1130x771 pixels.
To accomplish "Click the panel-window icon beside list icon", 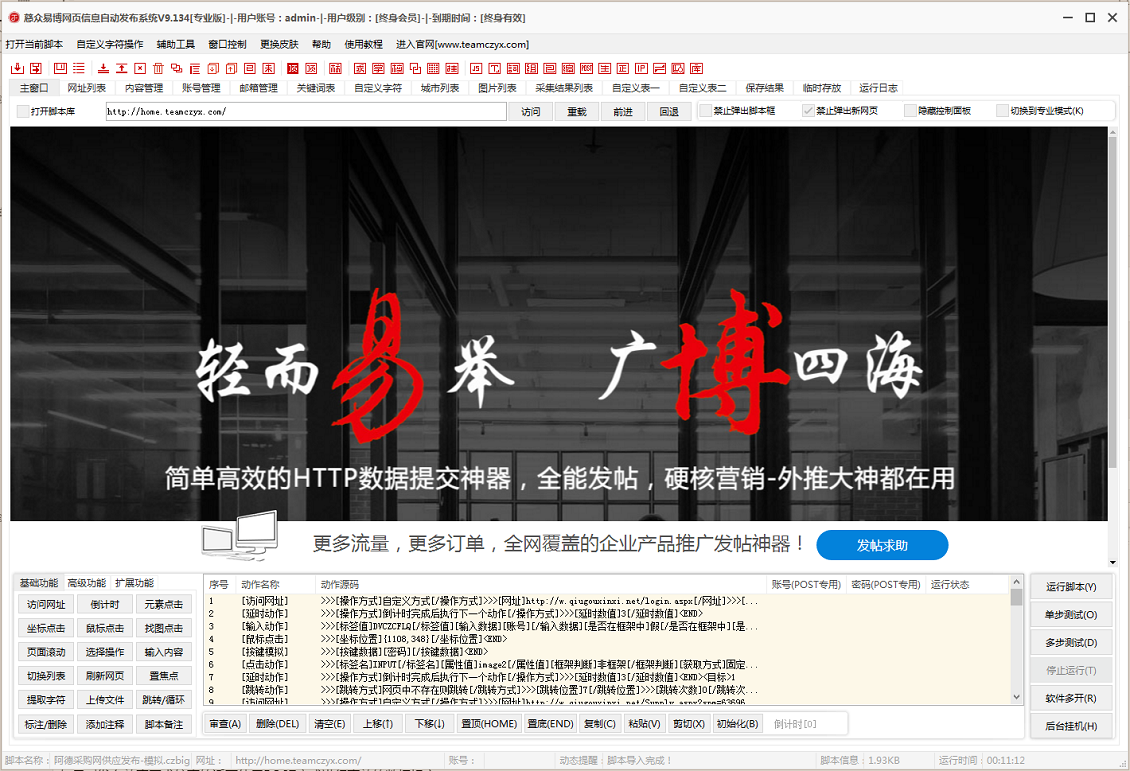I will [x=60, y=68].
